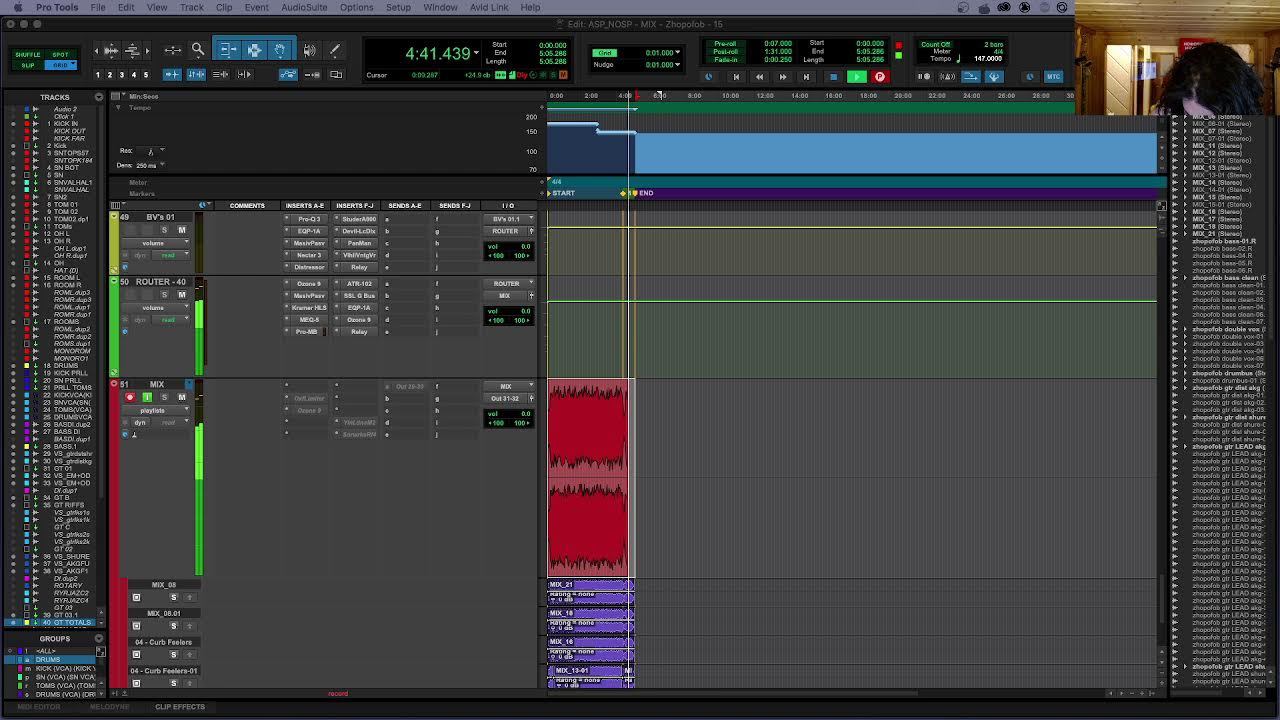The image size is (1280, 720).
Task: Click the Zoom Toggle icon
Action: pyautogui.click(x=173, y=50)
